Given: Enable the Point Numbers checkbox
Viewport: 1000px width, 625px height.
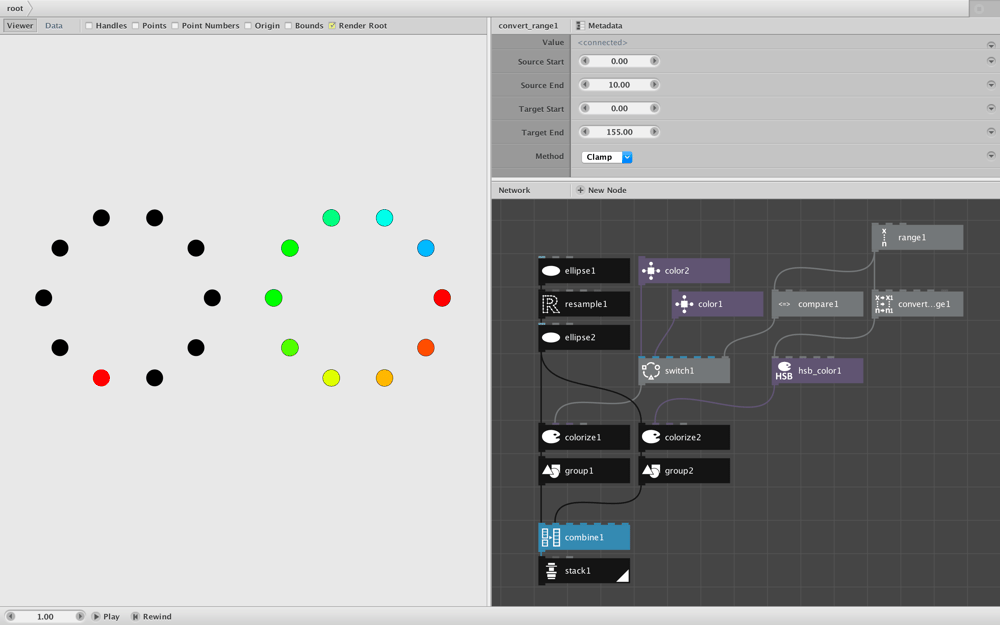Looking at the screenshot, I should (175, 26).
